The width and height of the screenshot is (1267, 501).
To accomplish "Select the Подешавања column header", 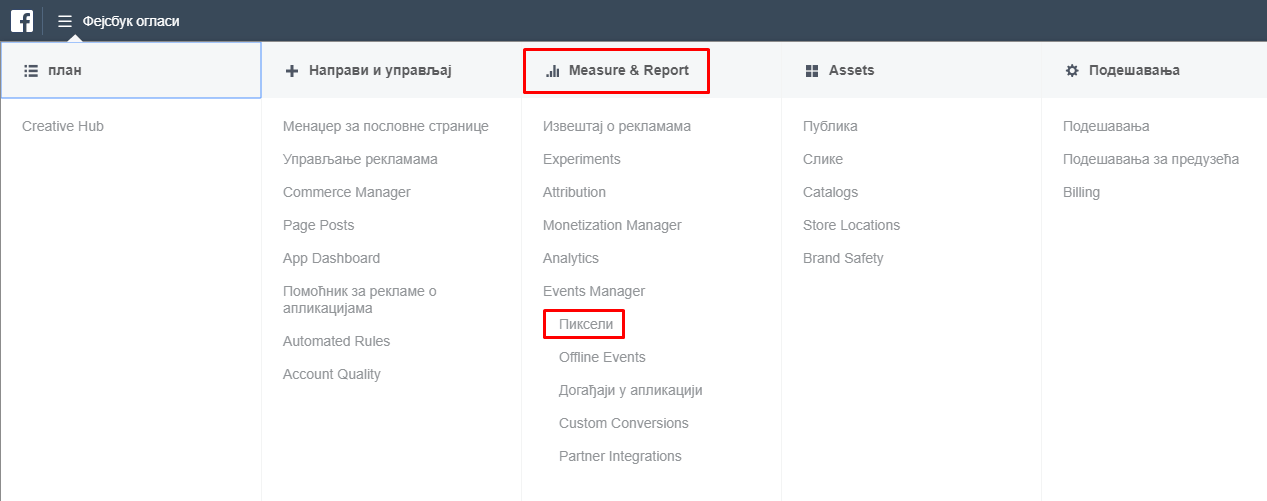I will tap(1154, 70).
